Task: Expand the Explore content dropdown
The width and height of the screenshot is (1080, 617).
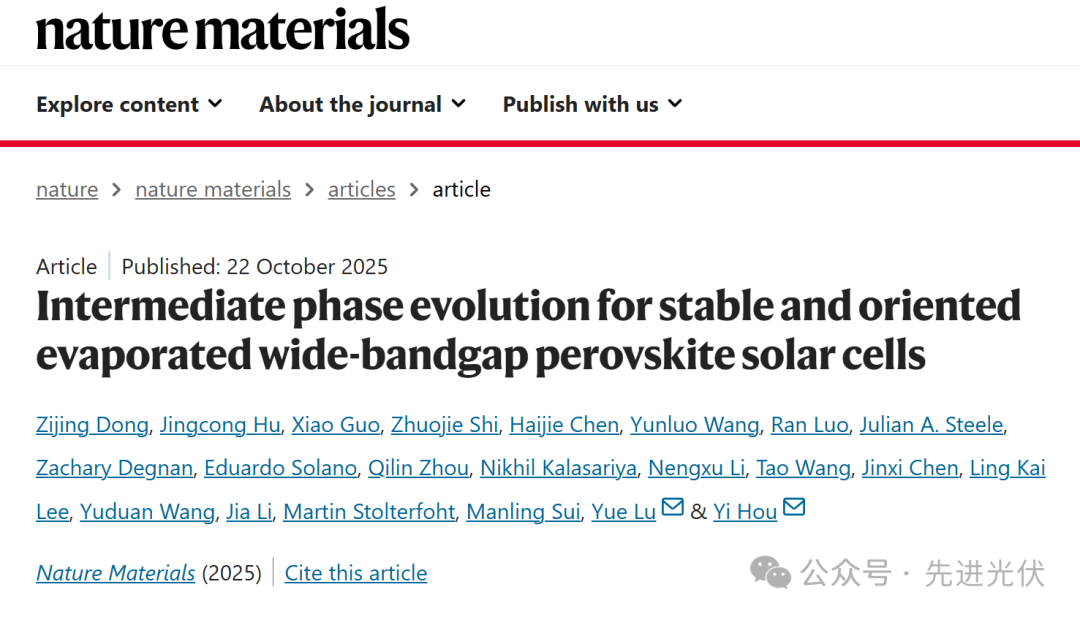Action: point(129,104)
